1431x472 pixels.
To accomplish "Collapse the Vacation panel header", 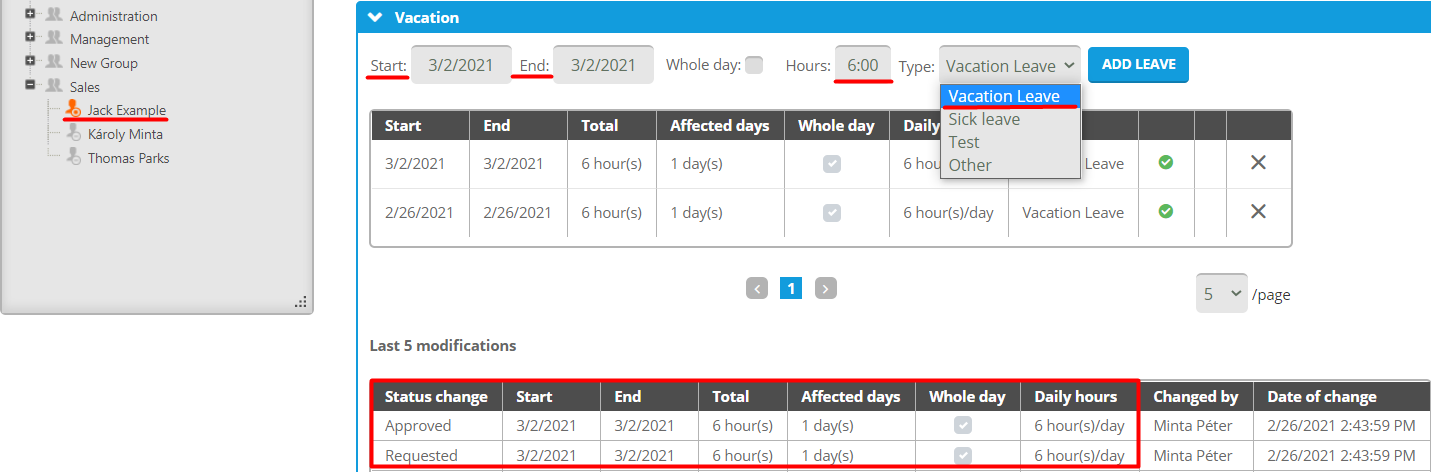I will click(375, 17).
